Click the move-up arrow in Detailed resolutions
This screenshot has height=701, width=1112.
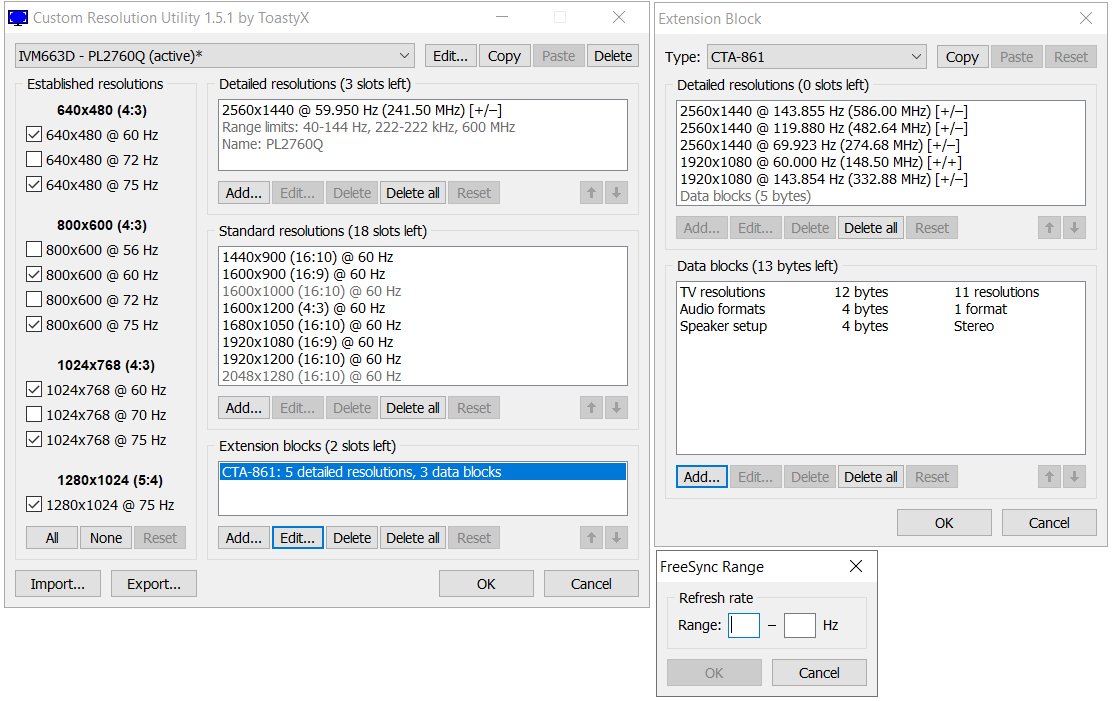pos(592,193)
